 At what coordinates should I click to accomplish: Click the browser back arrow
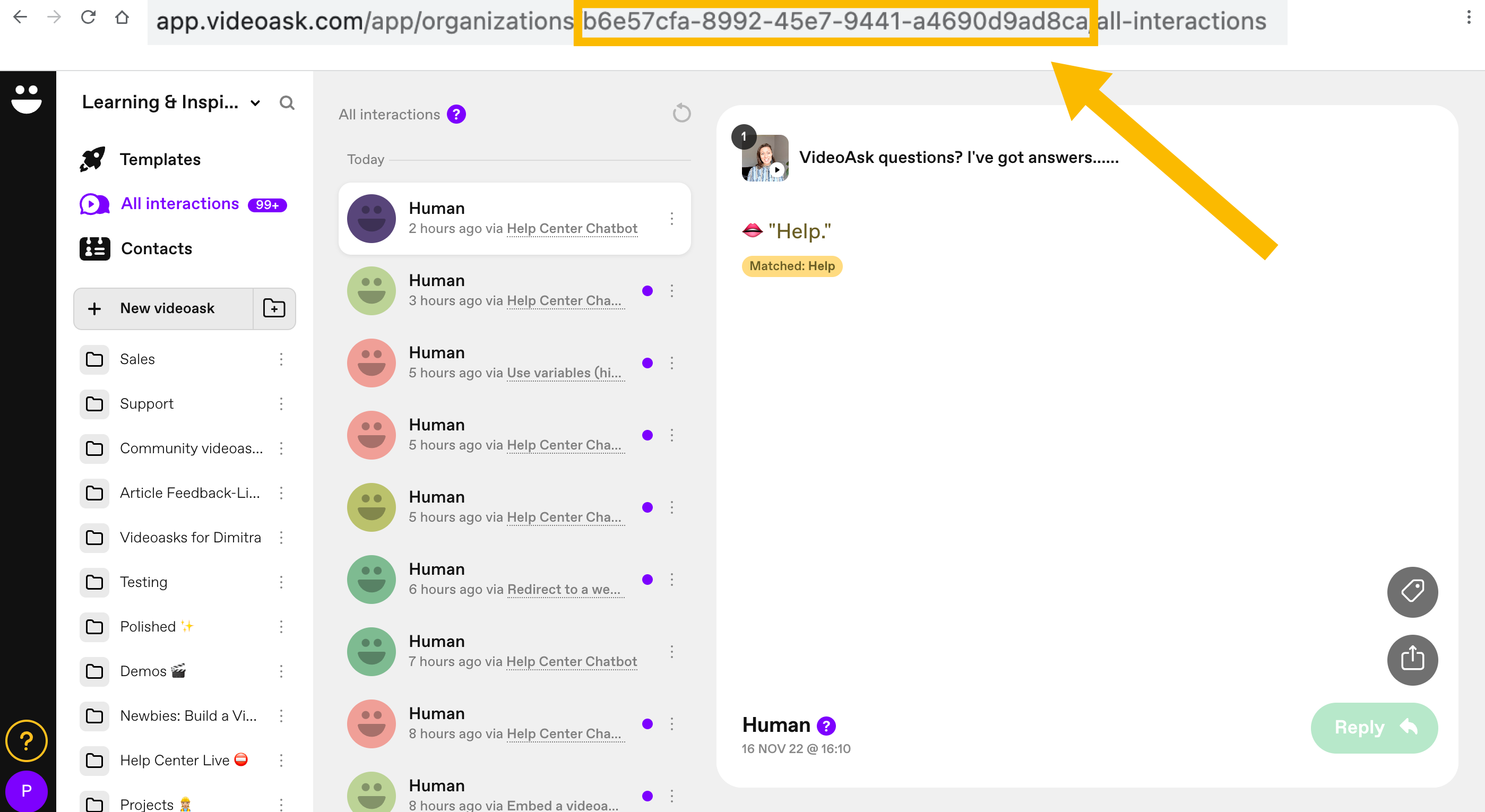(20, 18)
